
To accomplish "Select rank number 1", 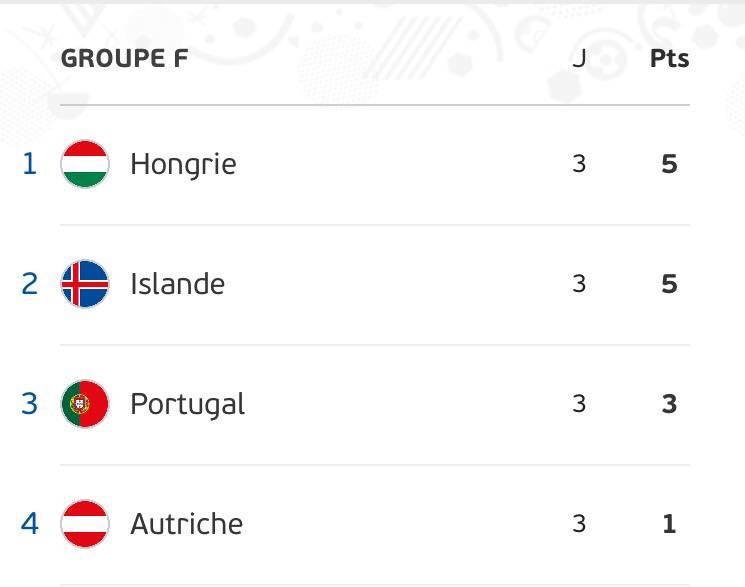I will (x=29, y=164).
